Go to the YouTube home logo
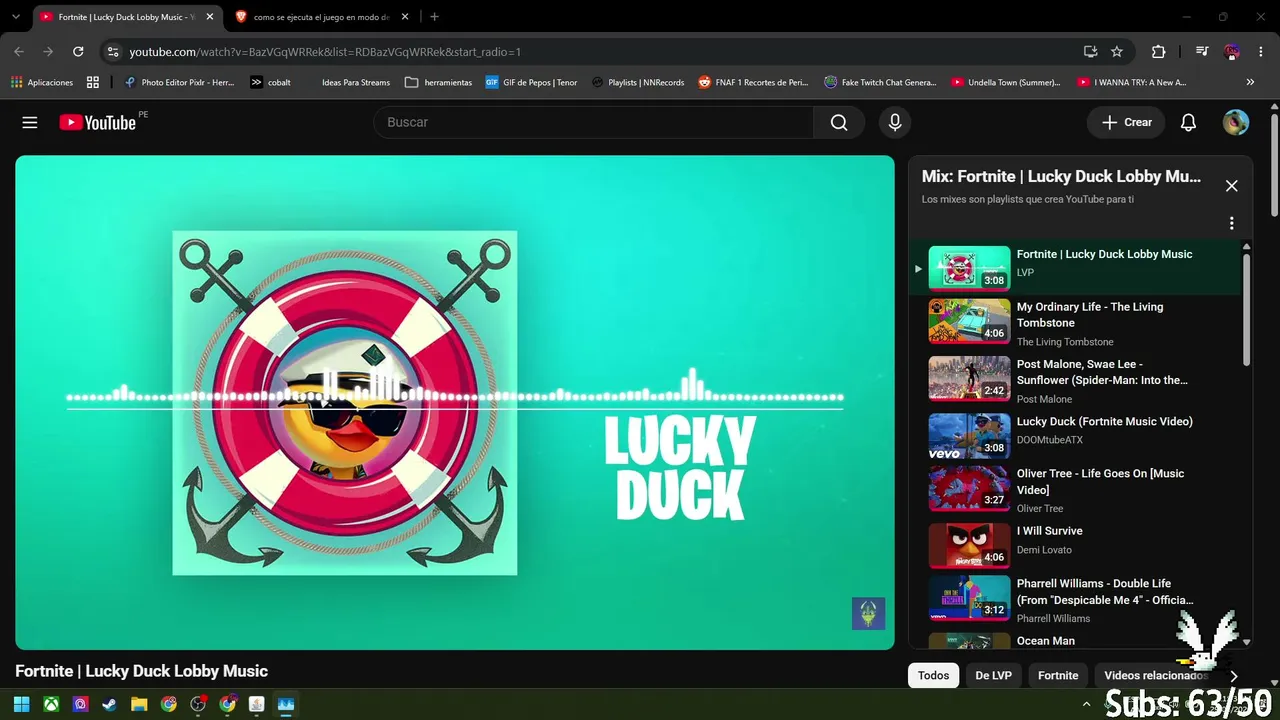 (x=97, y=122)
